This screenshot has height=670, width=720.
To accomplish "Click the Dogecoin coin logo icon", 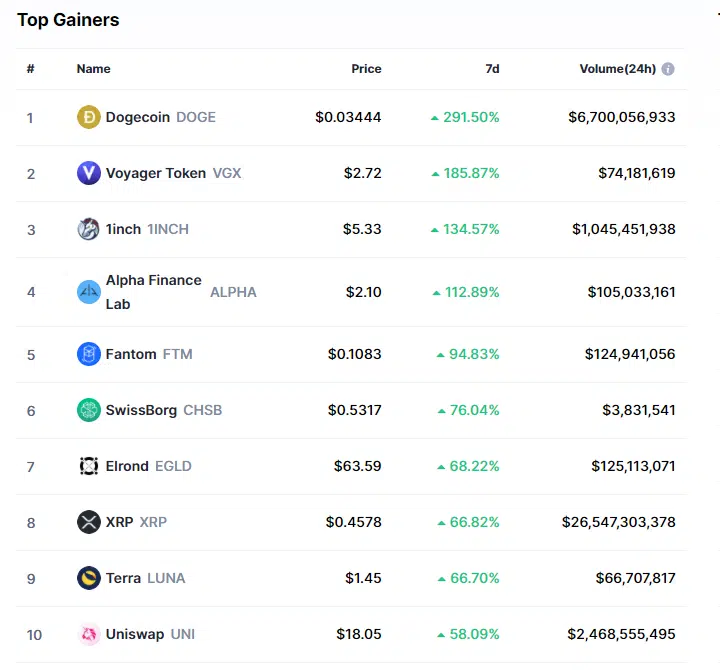I will 89,117.
